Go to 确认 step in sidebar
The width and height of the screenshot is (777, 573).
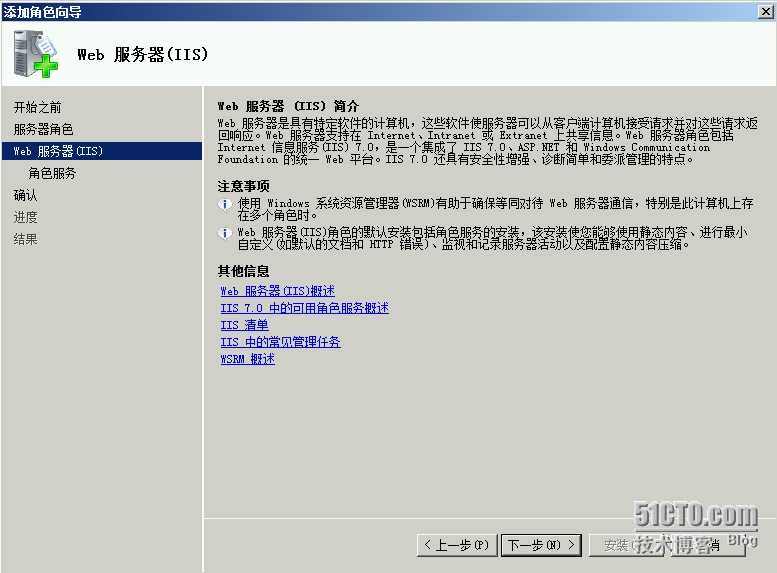click(x=26, y=195)
